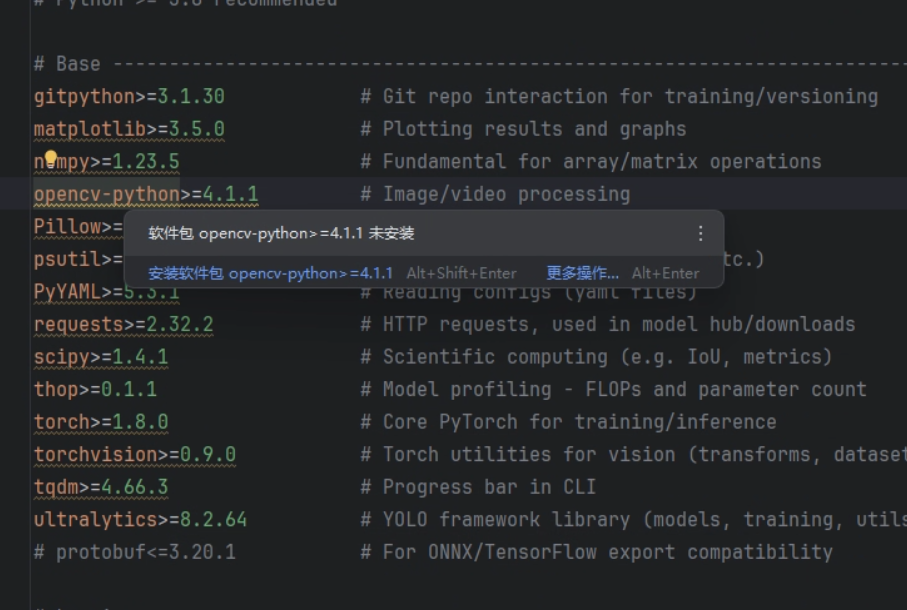This screenshot has height=610, width=907.
Task: Click the commented protobuf<=3.20.1 line
Action: pyautogui.click(x=135, y=552)
